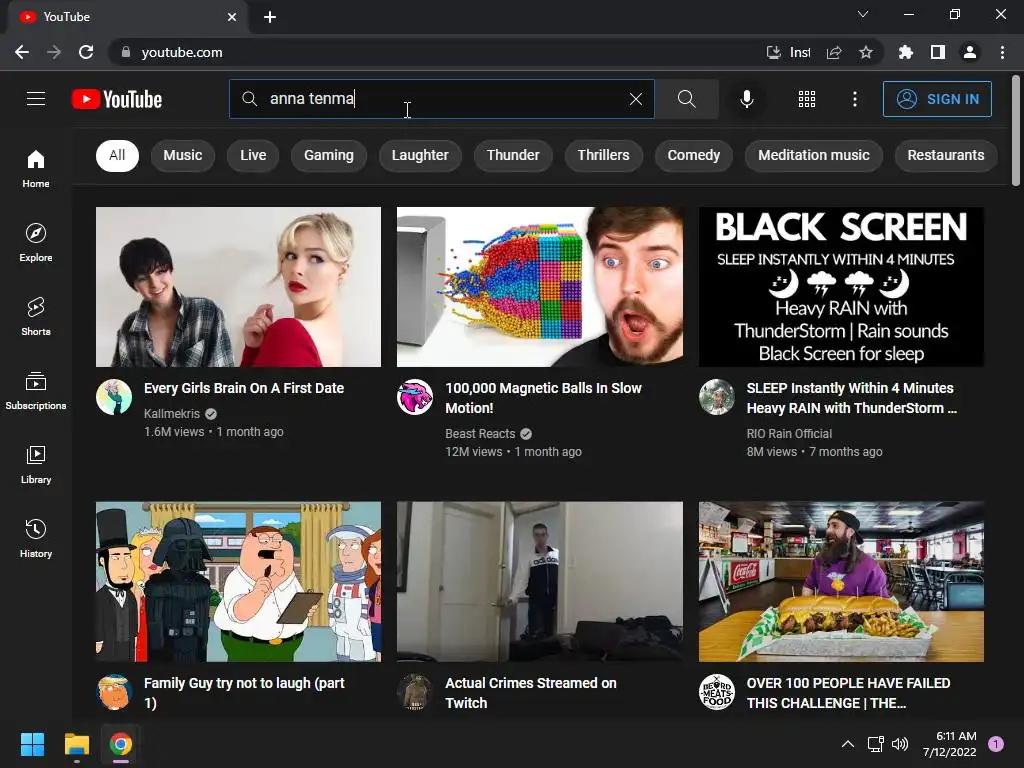Screen dimensions: 1024x768
Task: Click the browser back arrow
Action: tap(22, 52)
